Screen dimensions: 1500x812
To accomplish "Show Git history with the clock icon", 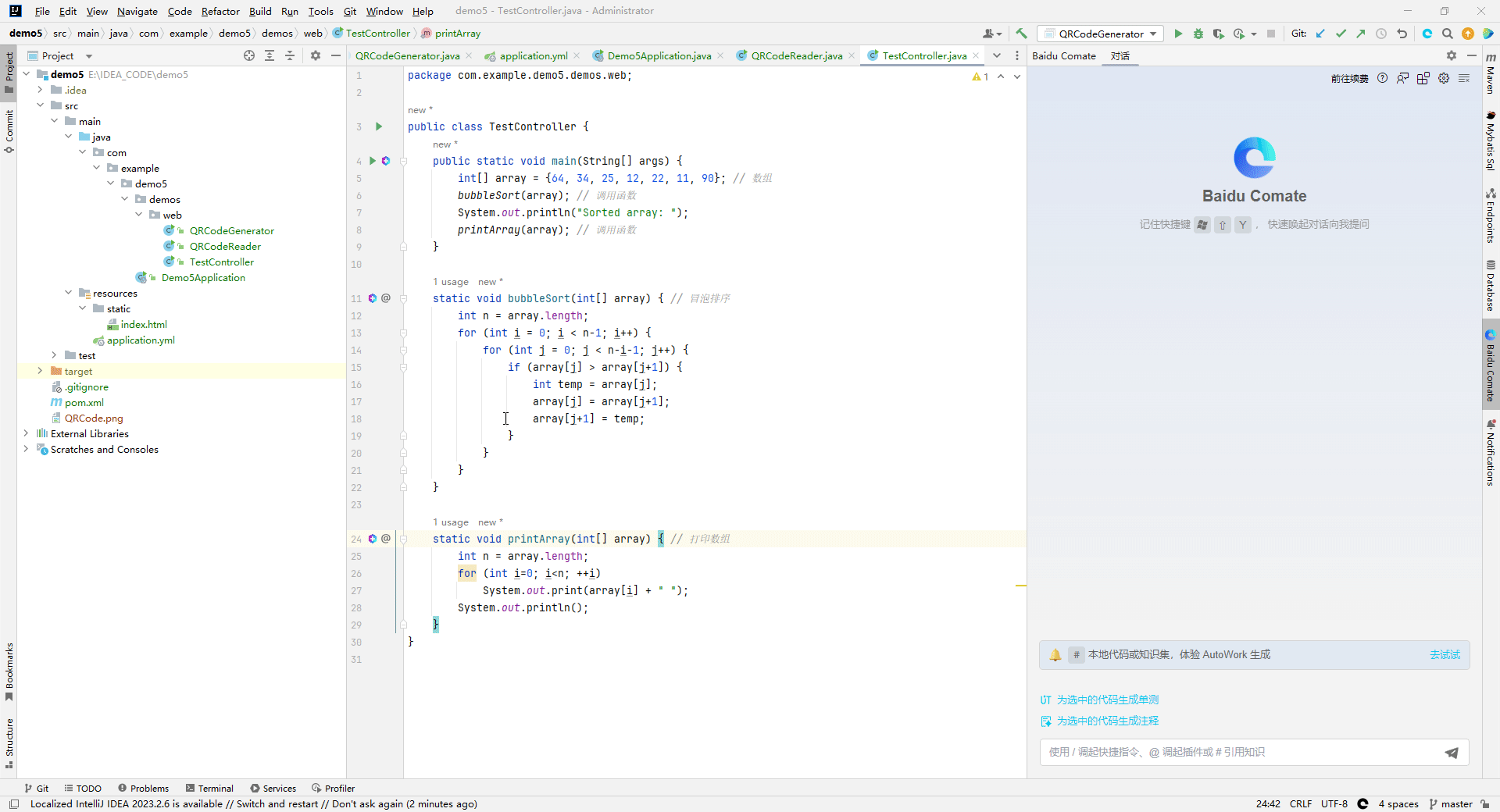I will (1381, 34).
